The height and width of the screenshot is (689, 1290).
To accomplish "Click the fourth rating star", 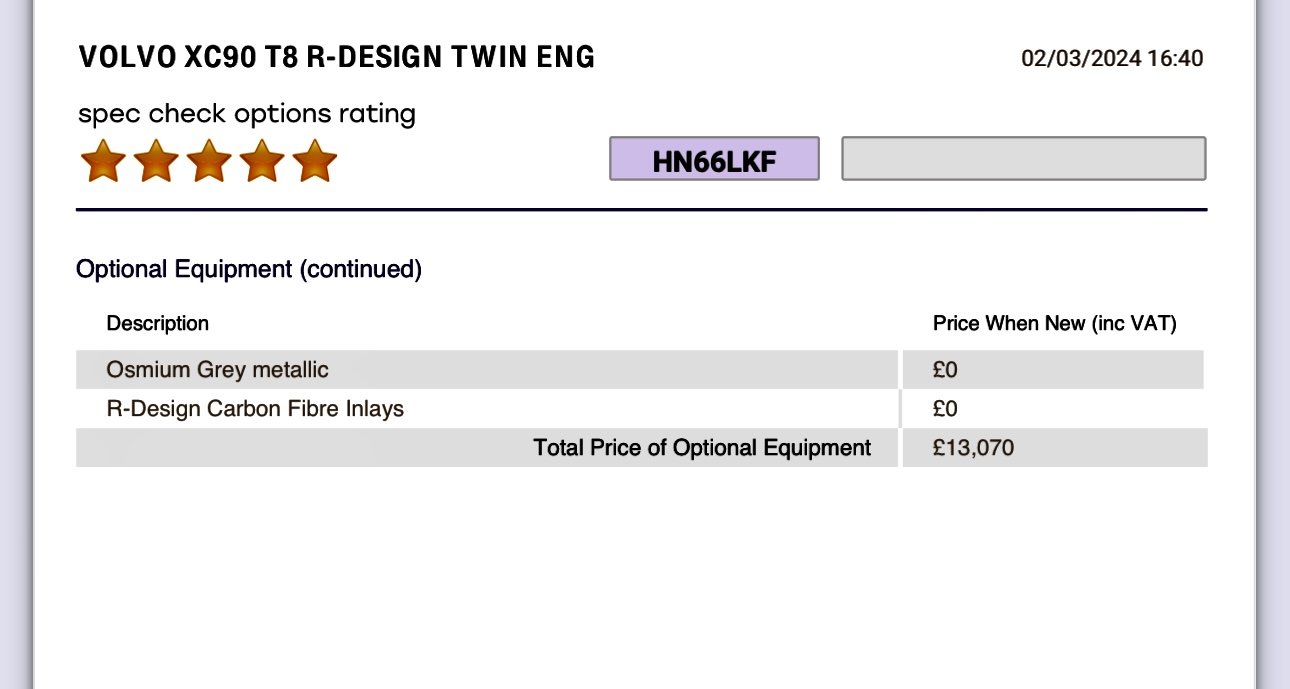I will pyautogui.click(x=262, y=161).
